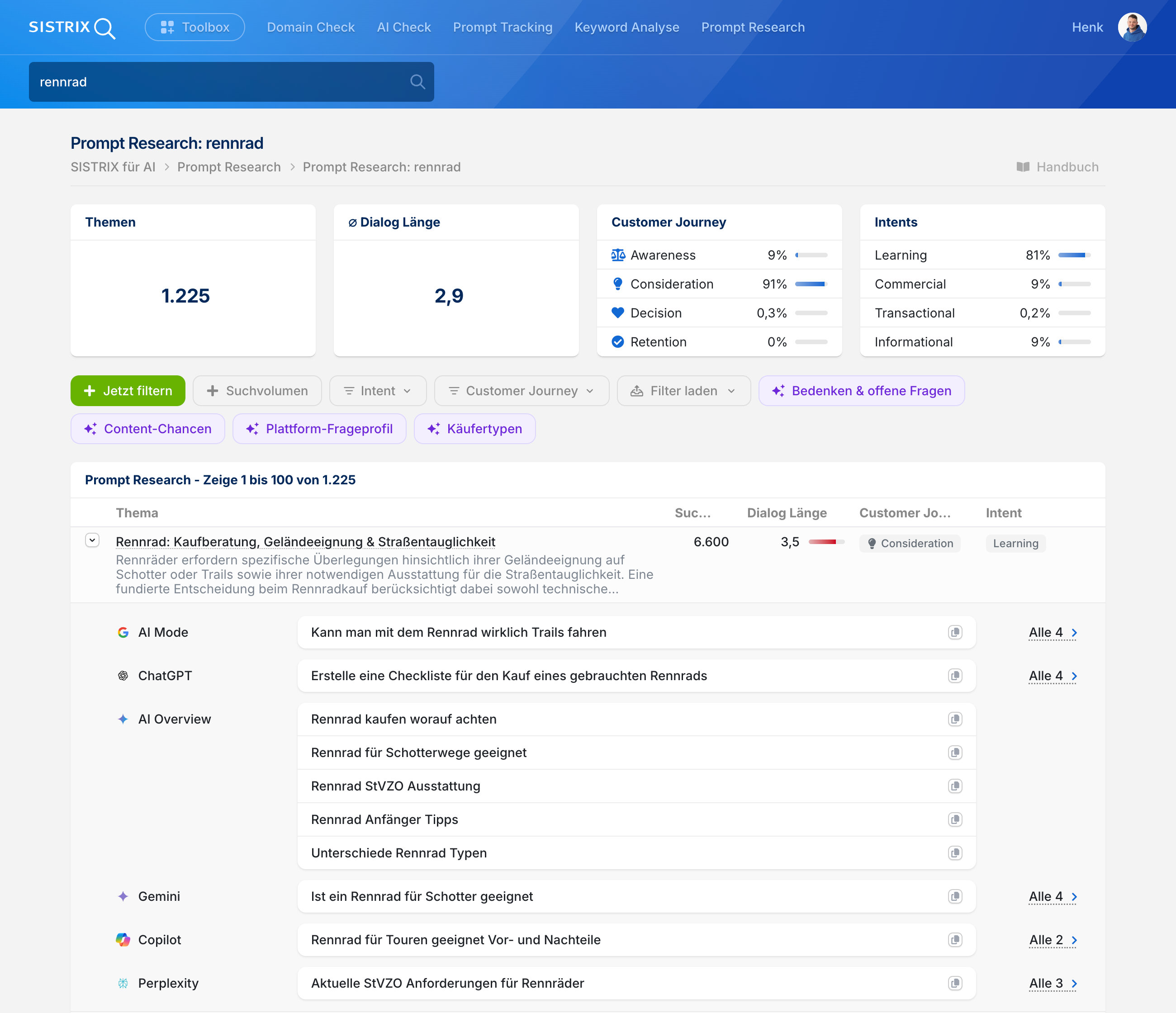Click the Learning intent percentage bar
The width and height of the screenshot is (1176, 1013).
pos(1074,256)
